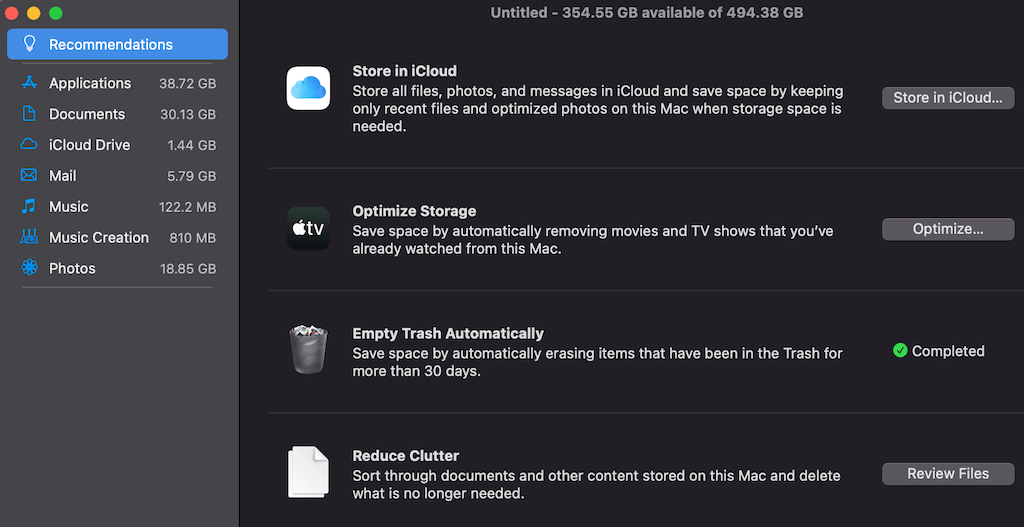The image size is (1024, 527).
Task: Click the Trash can icon
Action: 308,350
